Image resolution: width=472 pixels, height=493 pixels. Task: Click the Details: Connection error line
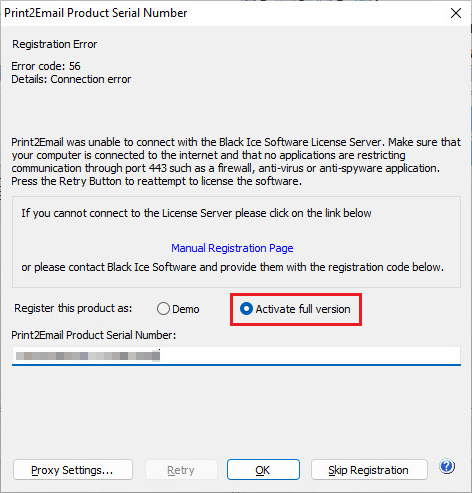pos(71,79)
